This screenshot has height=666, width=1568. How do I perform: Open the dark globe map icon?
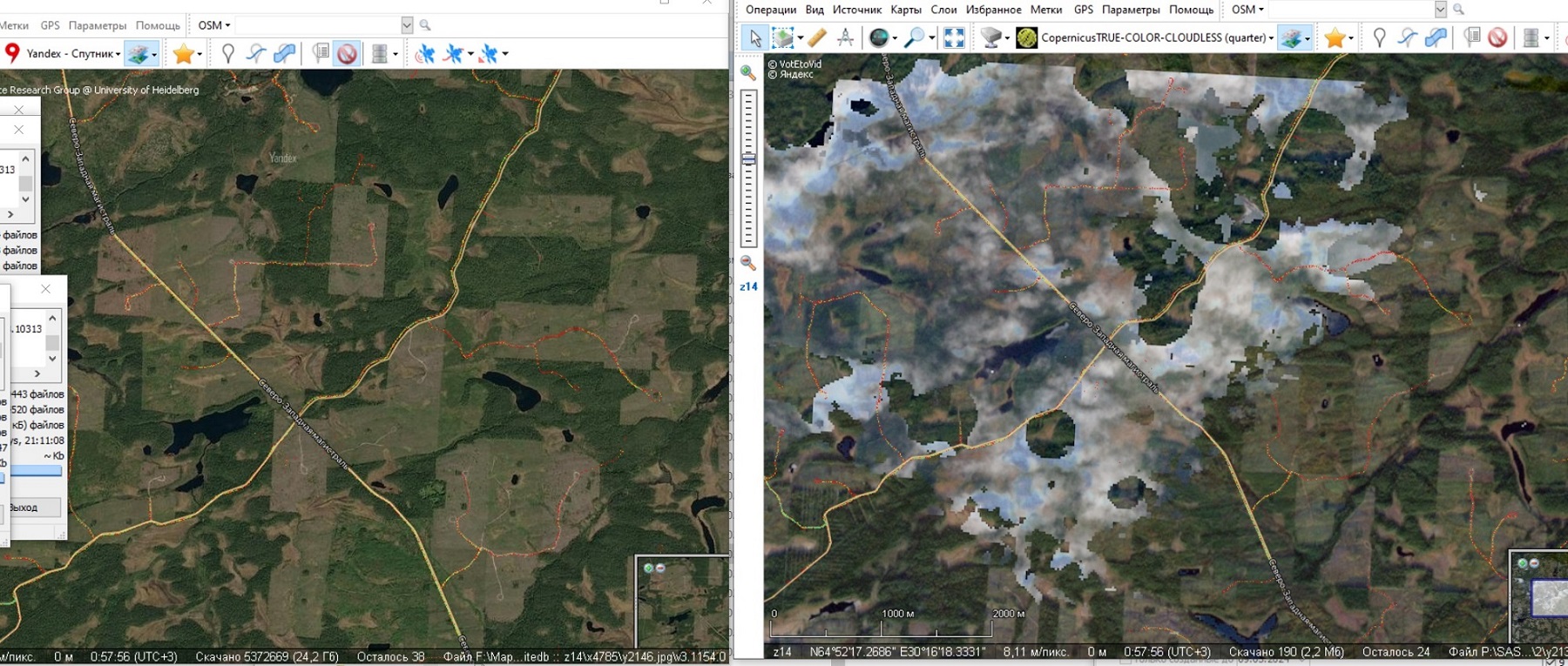(879, 37)
